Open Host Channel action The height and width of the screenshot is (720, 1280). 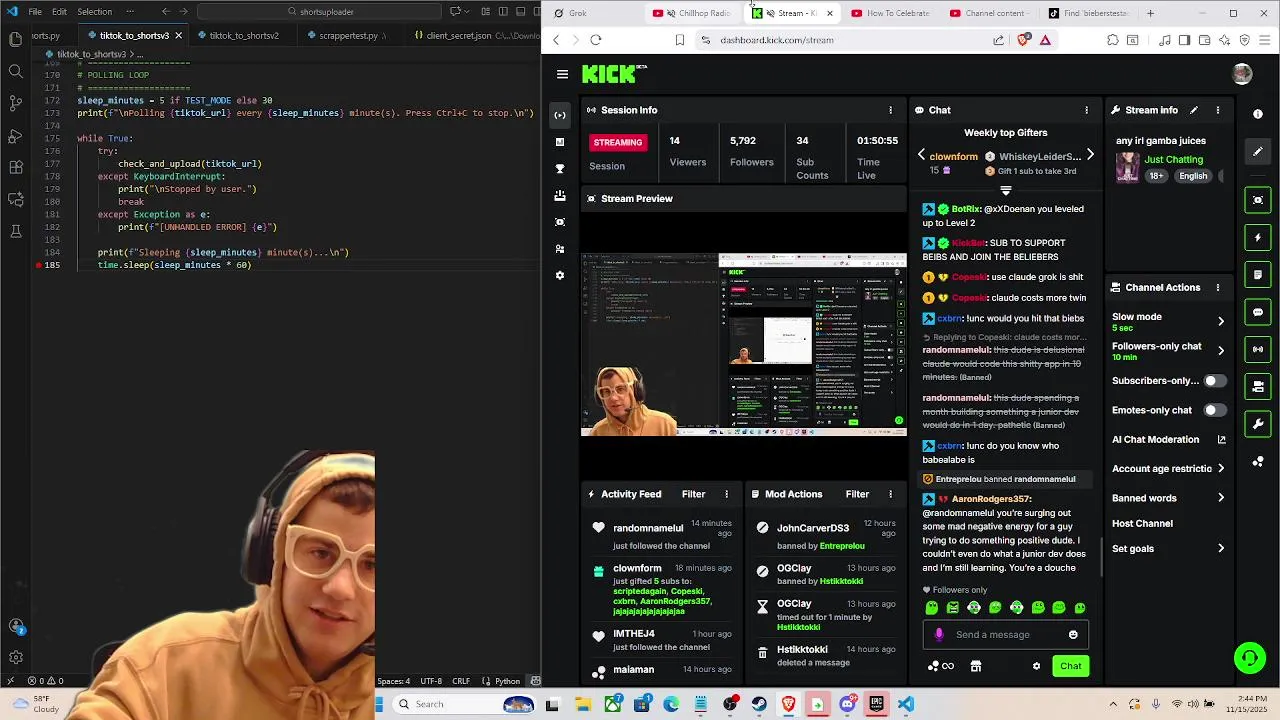(x=1142, y=523)
